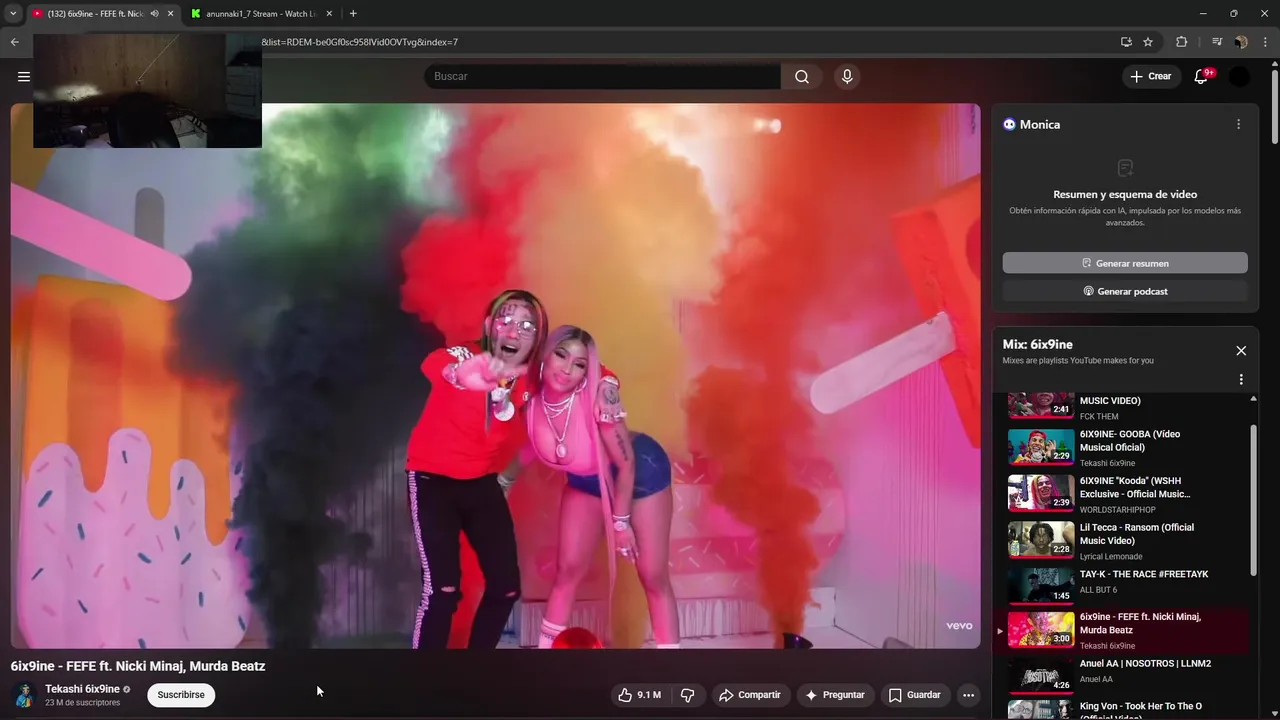Activate voice search microphone
This screenshot has height=720, width=1280.
[x=847, y=76]
